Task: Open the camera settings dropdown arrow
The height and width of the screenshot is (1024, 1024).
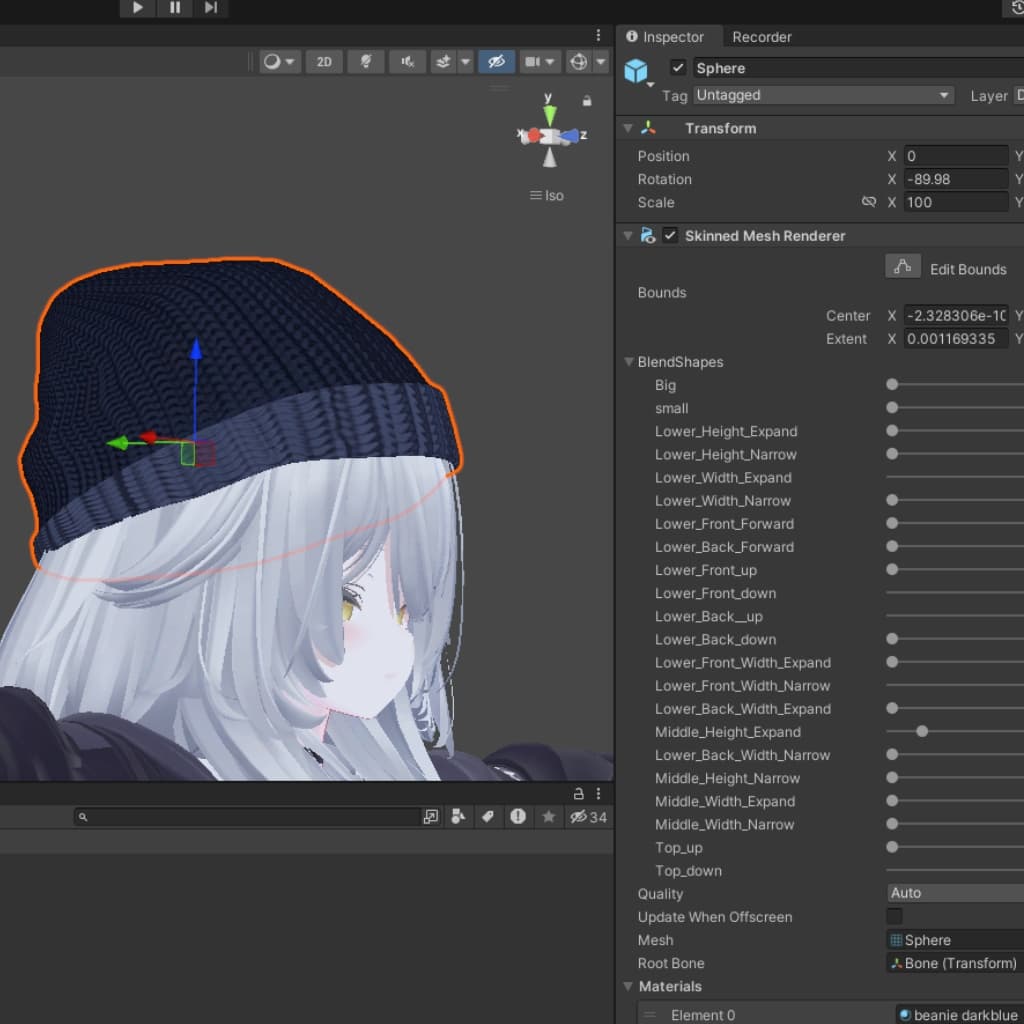Action: [551, 61]
